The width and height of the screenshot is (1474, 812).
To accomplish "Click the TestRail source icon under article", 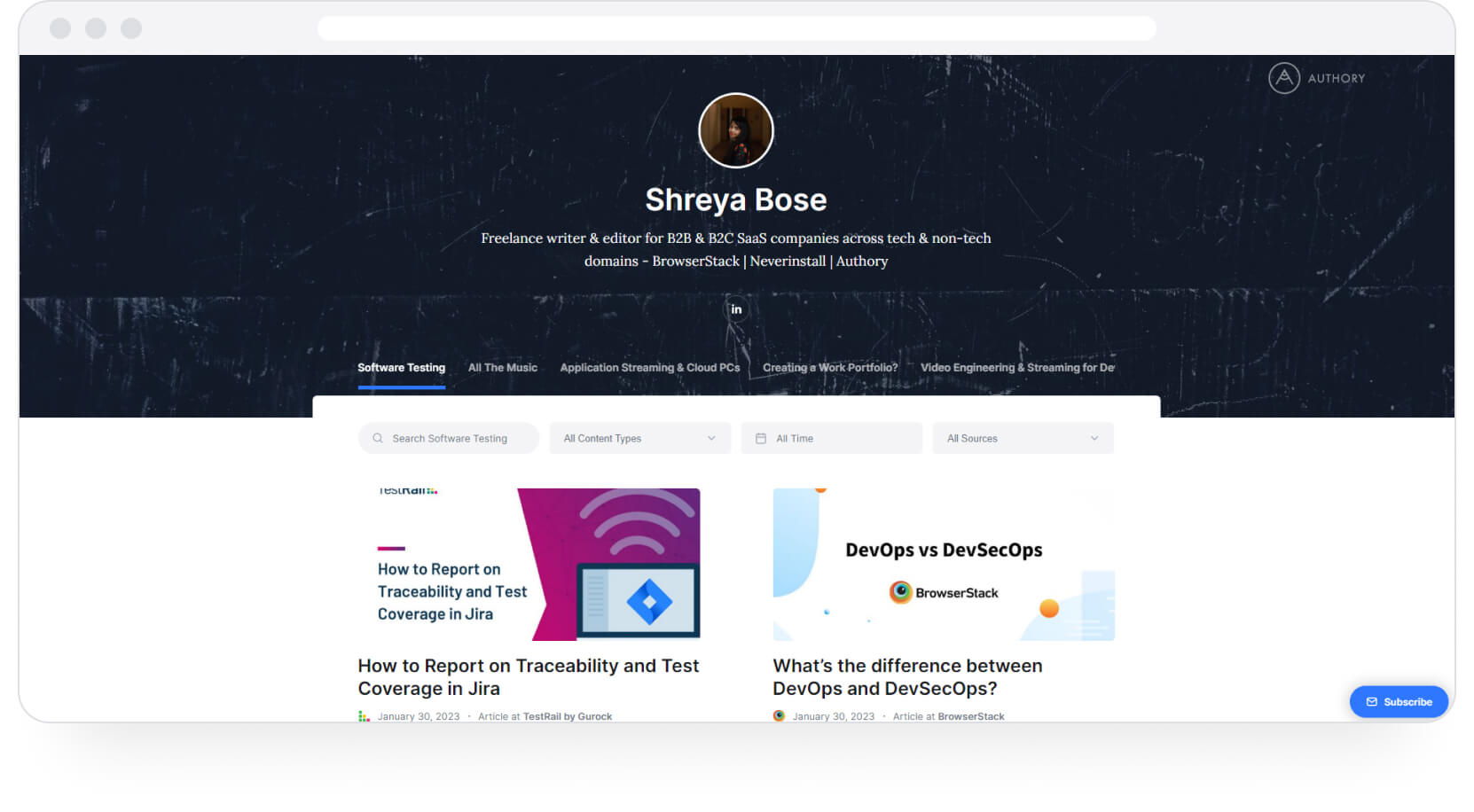I will (364, 716).
